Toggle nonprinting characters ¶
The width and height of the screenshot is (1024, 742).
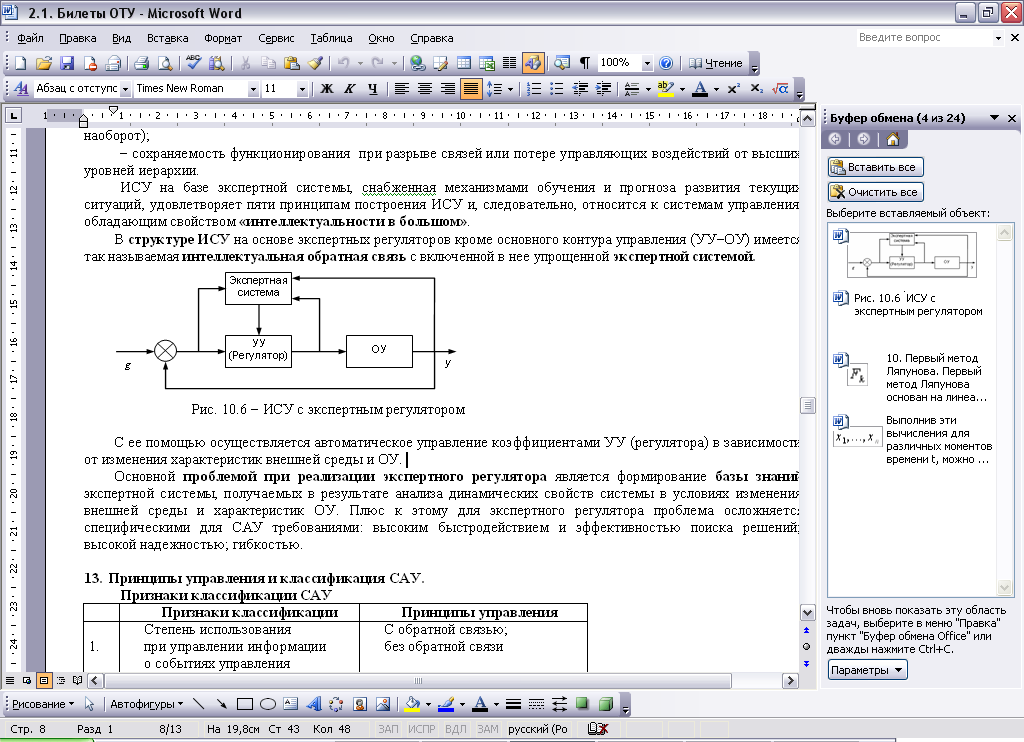(585, 63)
